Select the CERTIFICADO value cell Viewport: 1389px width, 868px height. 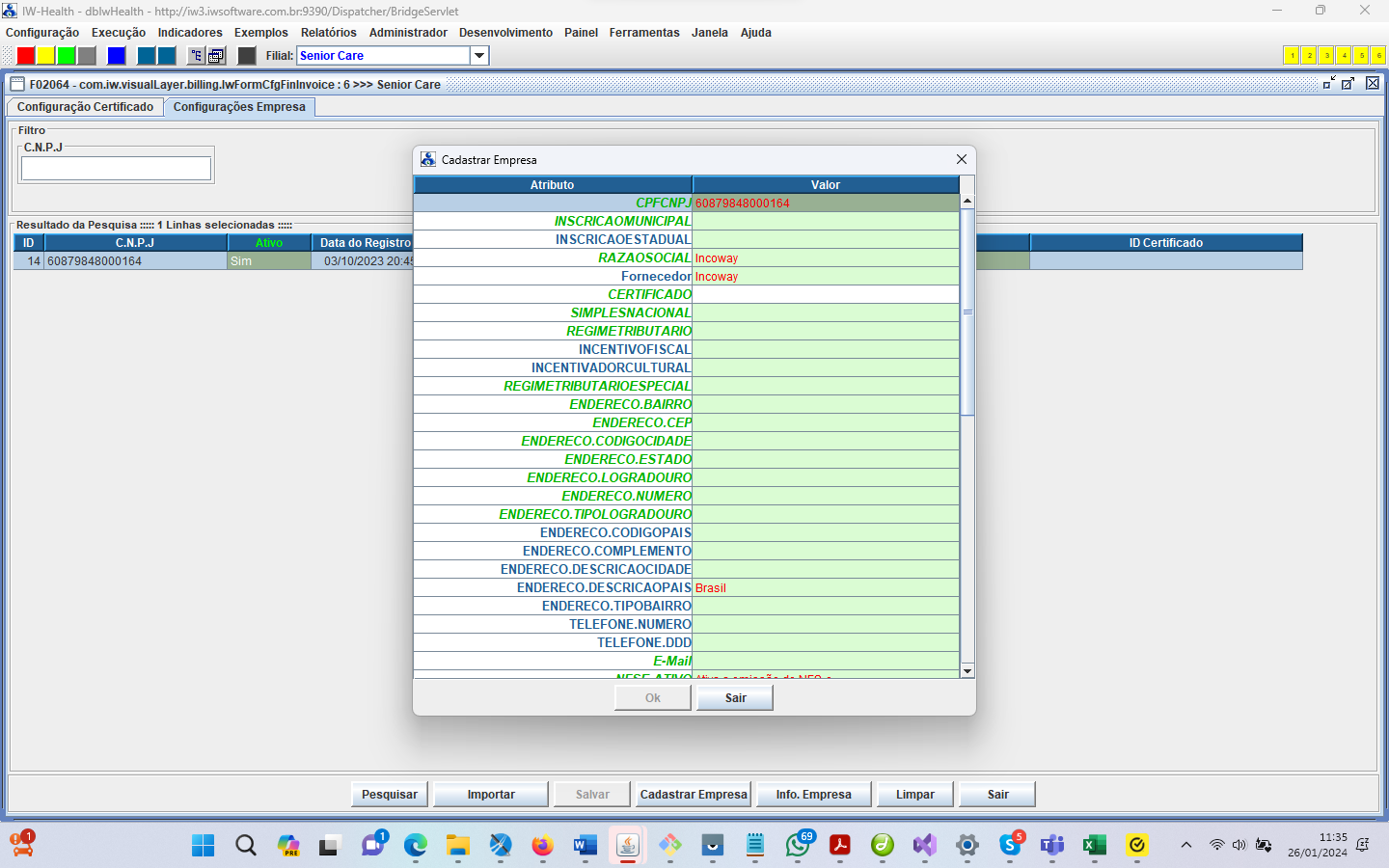point(826,294)
